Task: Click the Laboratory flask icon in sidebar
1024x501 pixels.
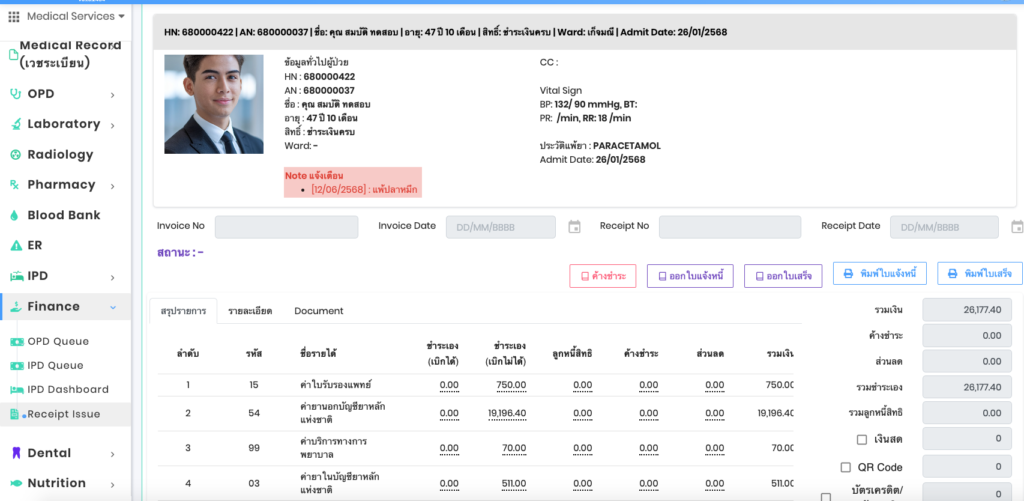Action: point(16,124)
